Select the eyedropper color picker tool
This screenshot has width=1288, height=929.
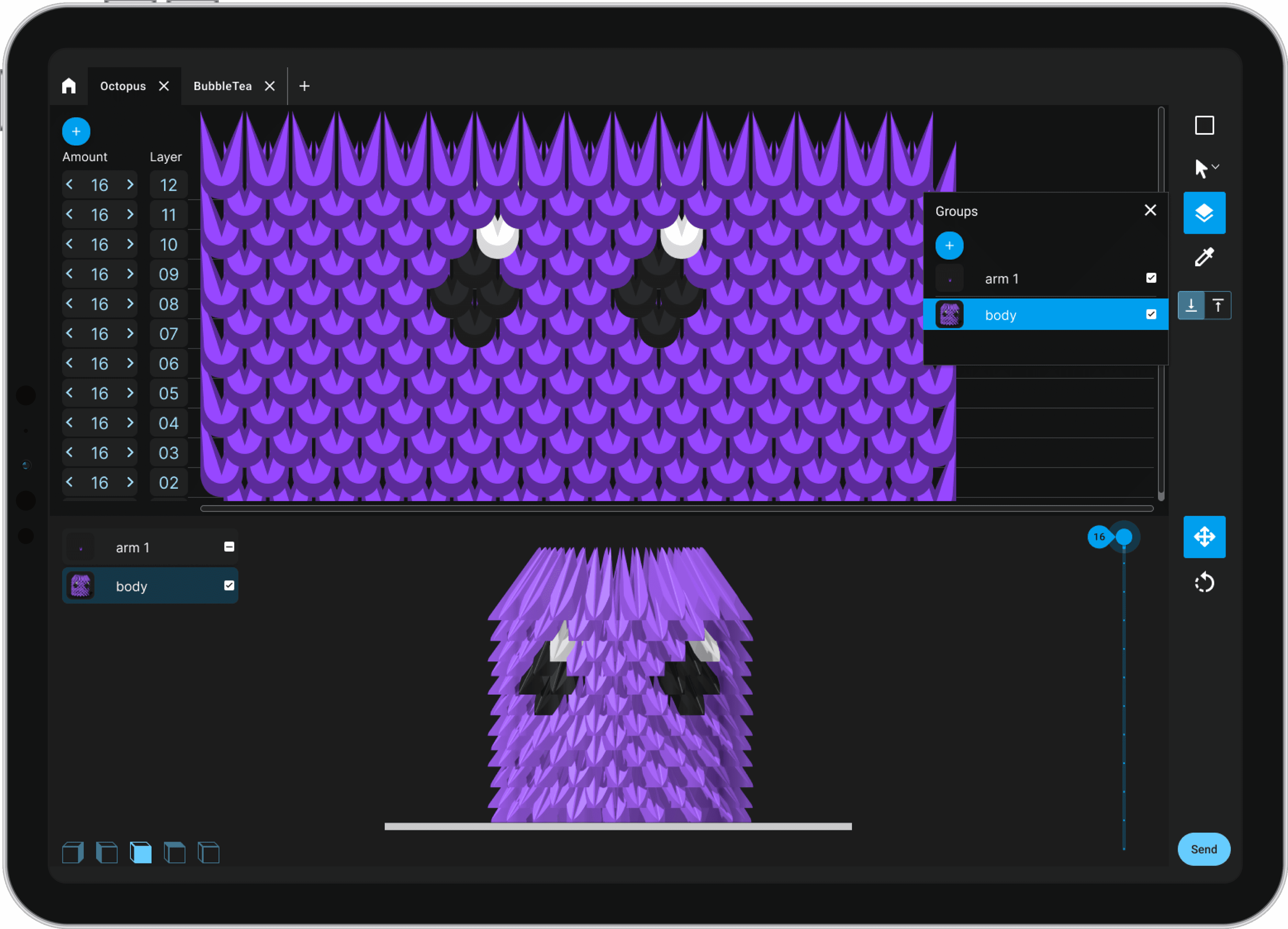[x=1204, y=257]
